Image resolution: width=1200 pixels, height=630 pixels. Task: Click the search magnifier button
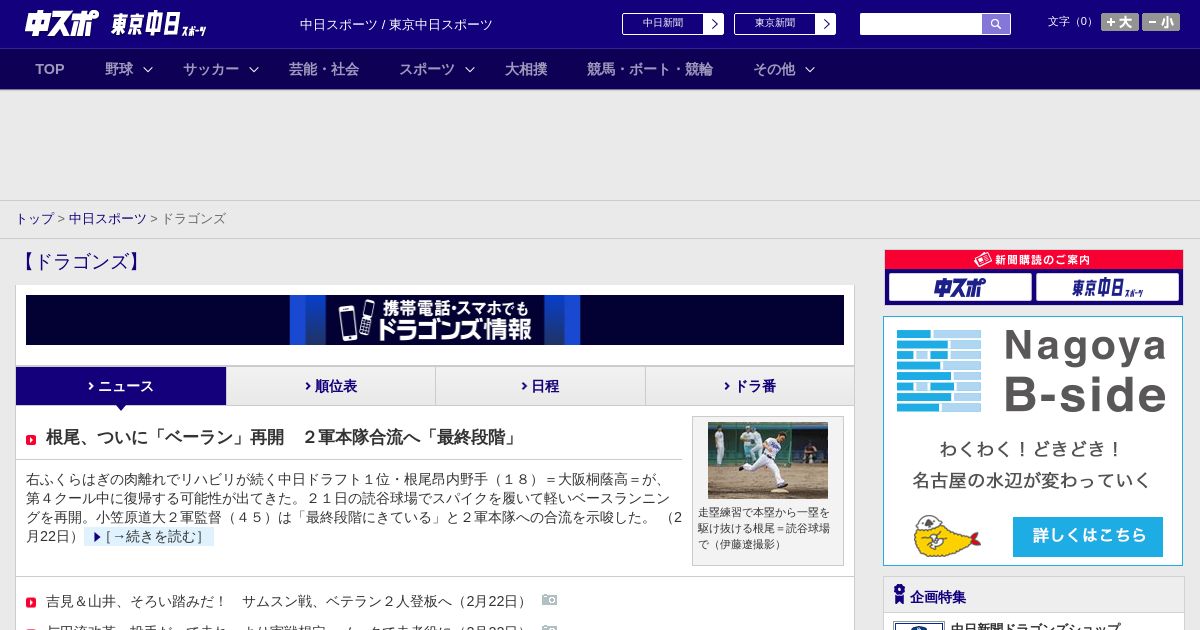pyautogui.click(x=996, y=24)
